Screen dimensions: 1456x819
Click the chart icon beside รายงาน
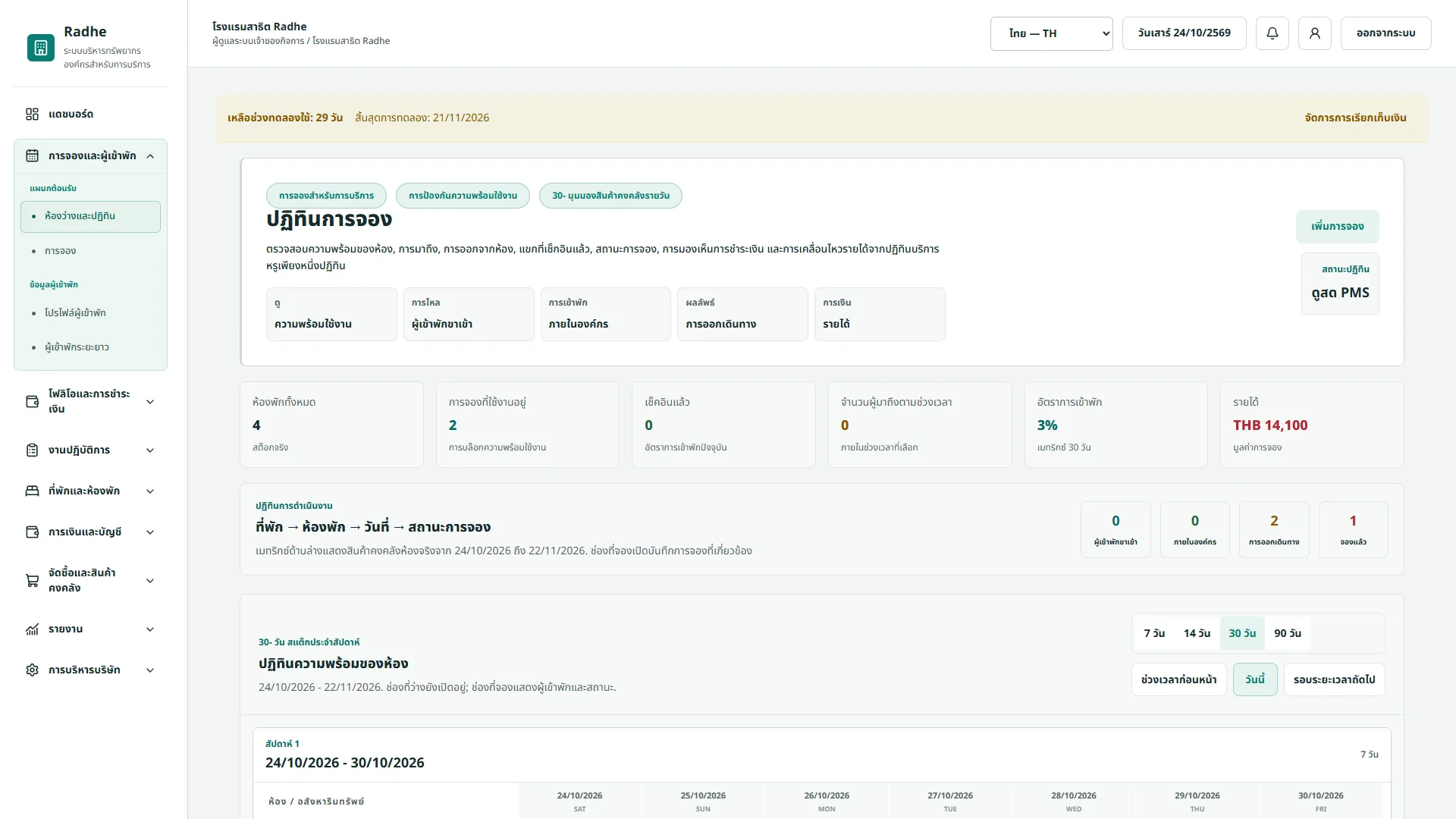pos(32,629)
